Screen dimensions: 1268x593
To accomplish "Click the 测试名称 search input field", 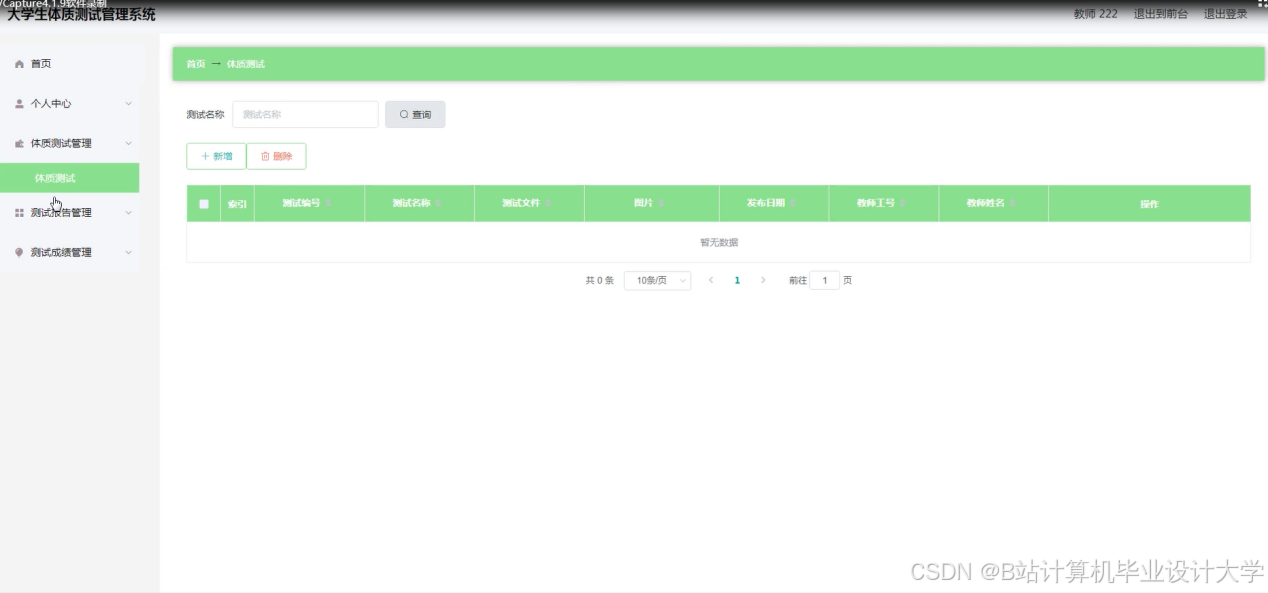I will coord(305,115).
